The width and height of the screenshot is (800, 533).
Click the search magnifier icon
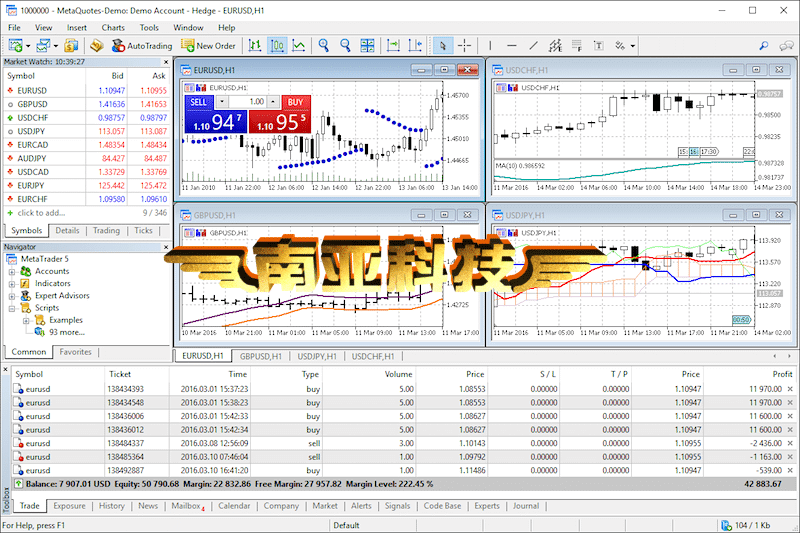click(764, 45)
